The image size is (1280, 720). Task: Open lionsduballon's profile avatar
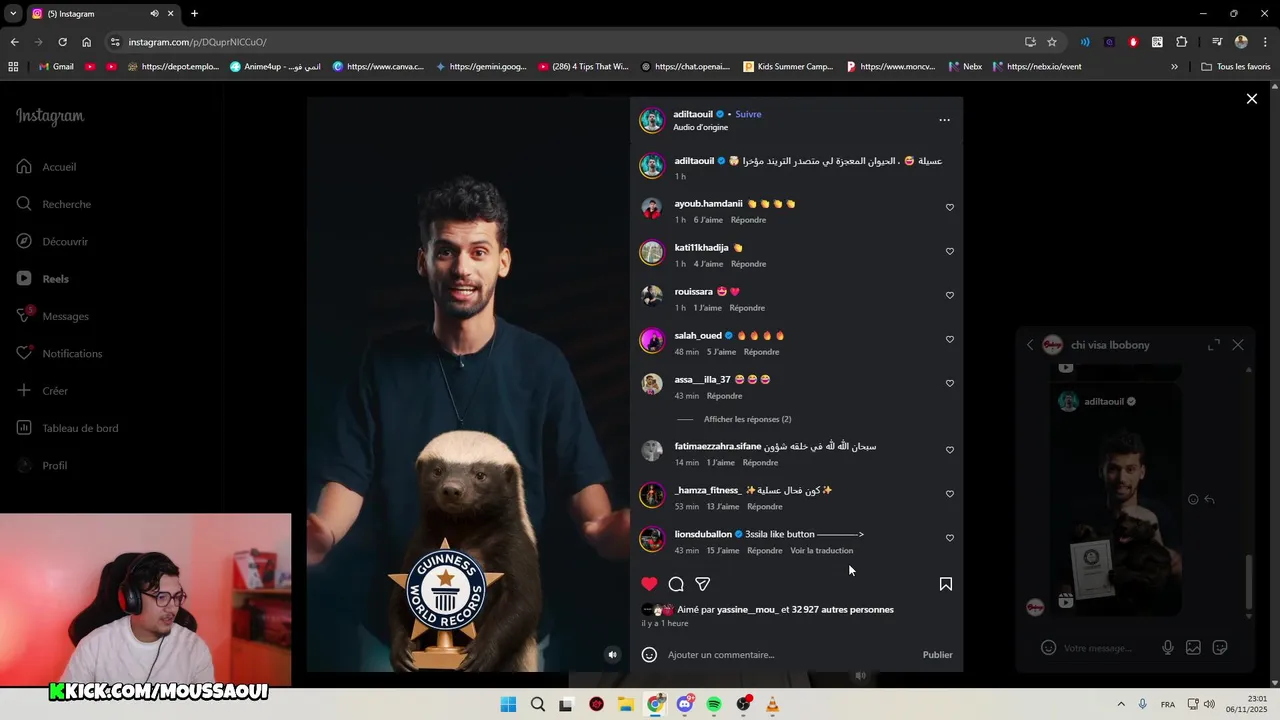[652, 540]
